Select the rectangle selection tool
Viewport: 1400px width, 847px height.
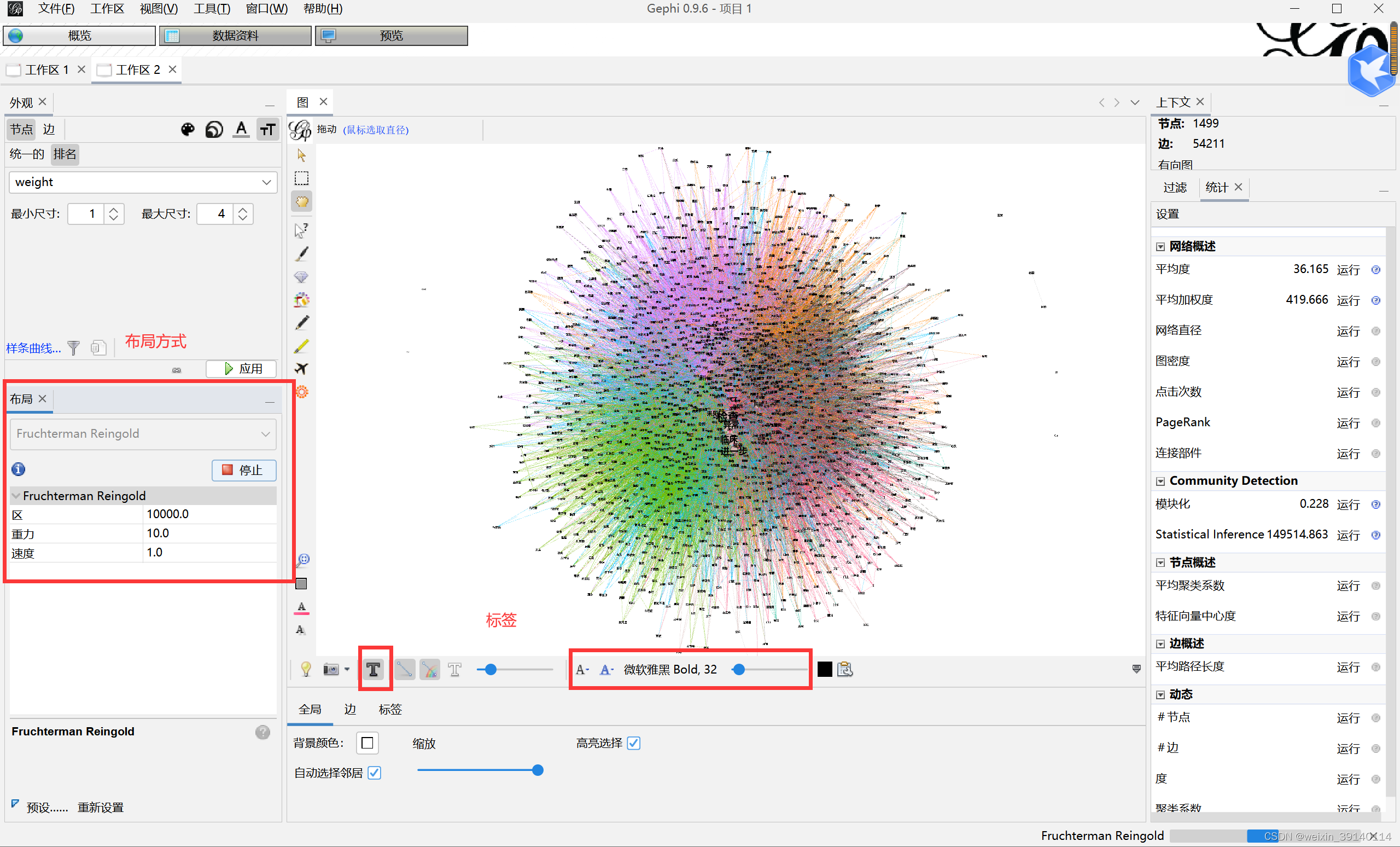[x=302, y=178]
